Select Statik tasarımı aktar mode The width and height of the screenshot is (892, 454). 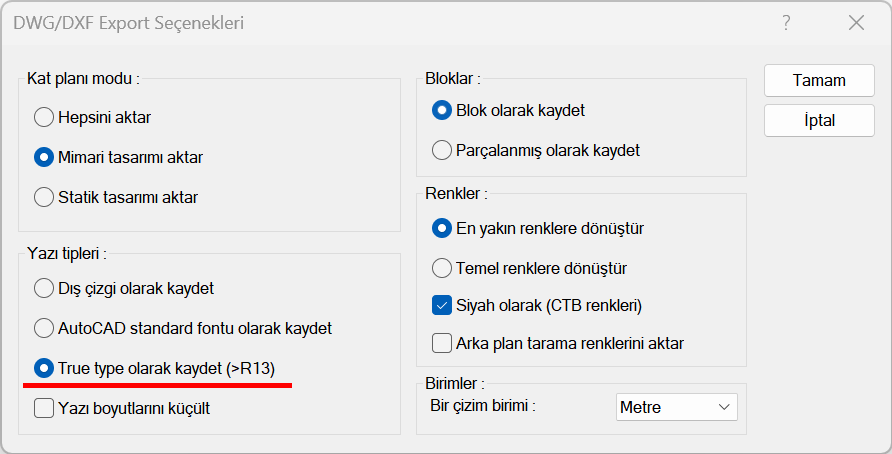tap(44, 197)
